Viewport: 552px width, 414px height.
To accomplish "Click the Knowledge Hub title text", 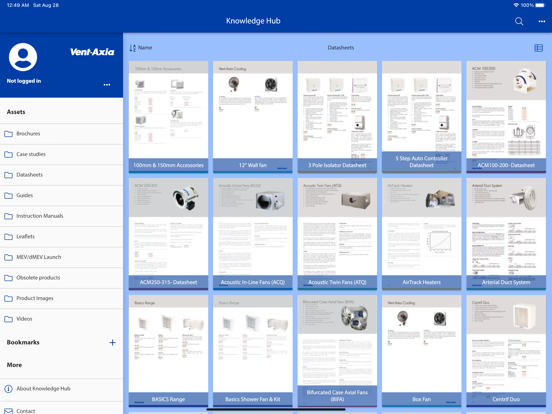I will 253,21.
